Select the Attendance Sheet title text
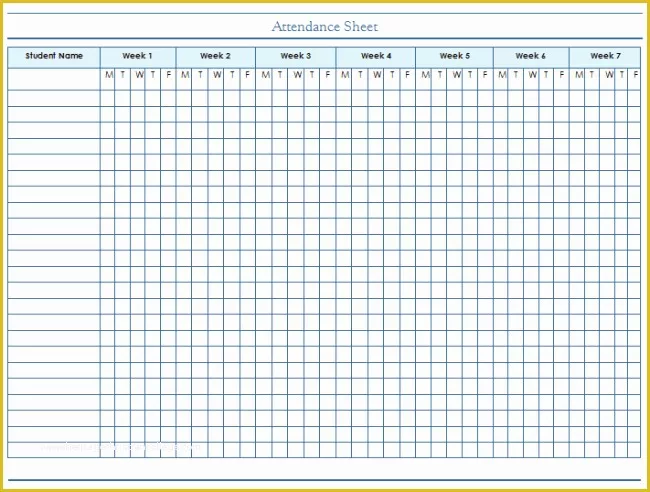The image size is (650, 492). (x=325, y=27)
